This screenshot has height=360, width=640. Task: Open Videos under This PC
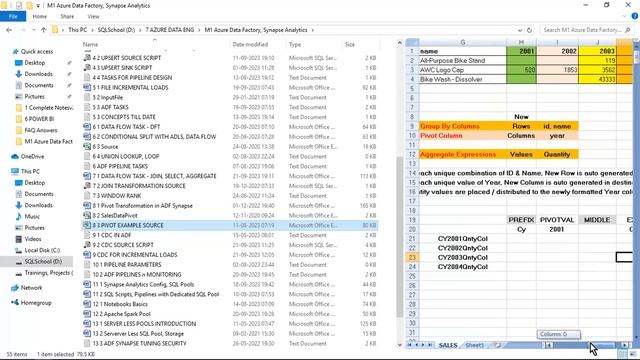33,239
